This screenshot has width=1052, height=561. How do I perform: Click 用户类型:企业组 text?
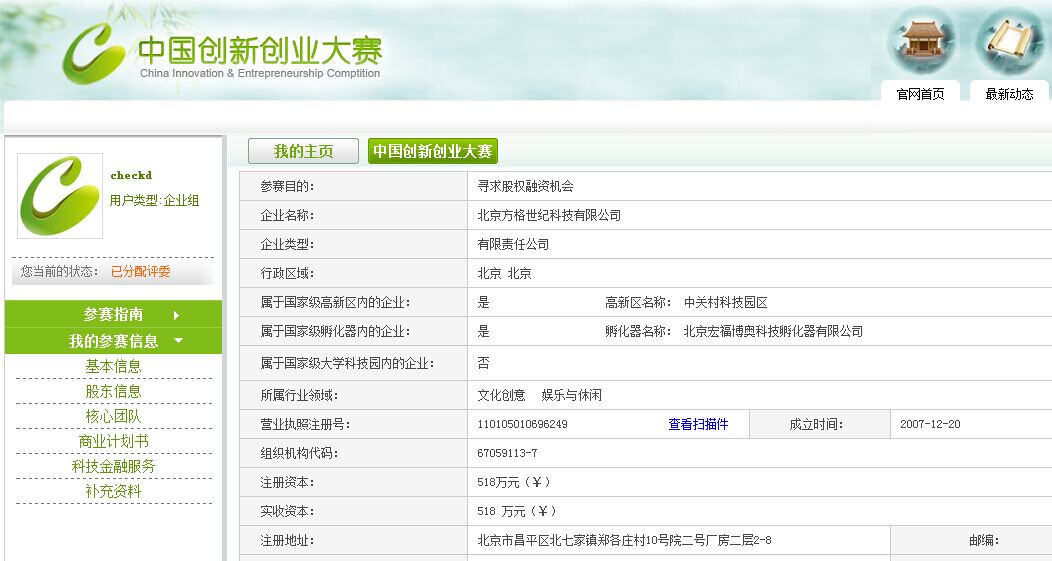(x=154, y=200)
